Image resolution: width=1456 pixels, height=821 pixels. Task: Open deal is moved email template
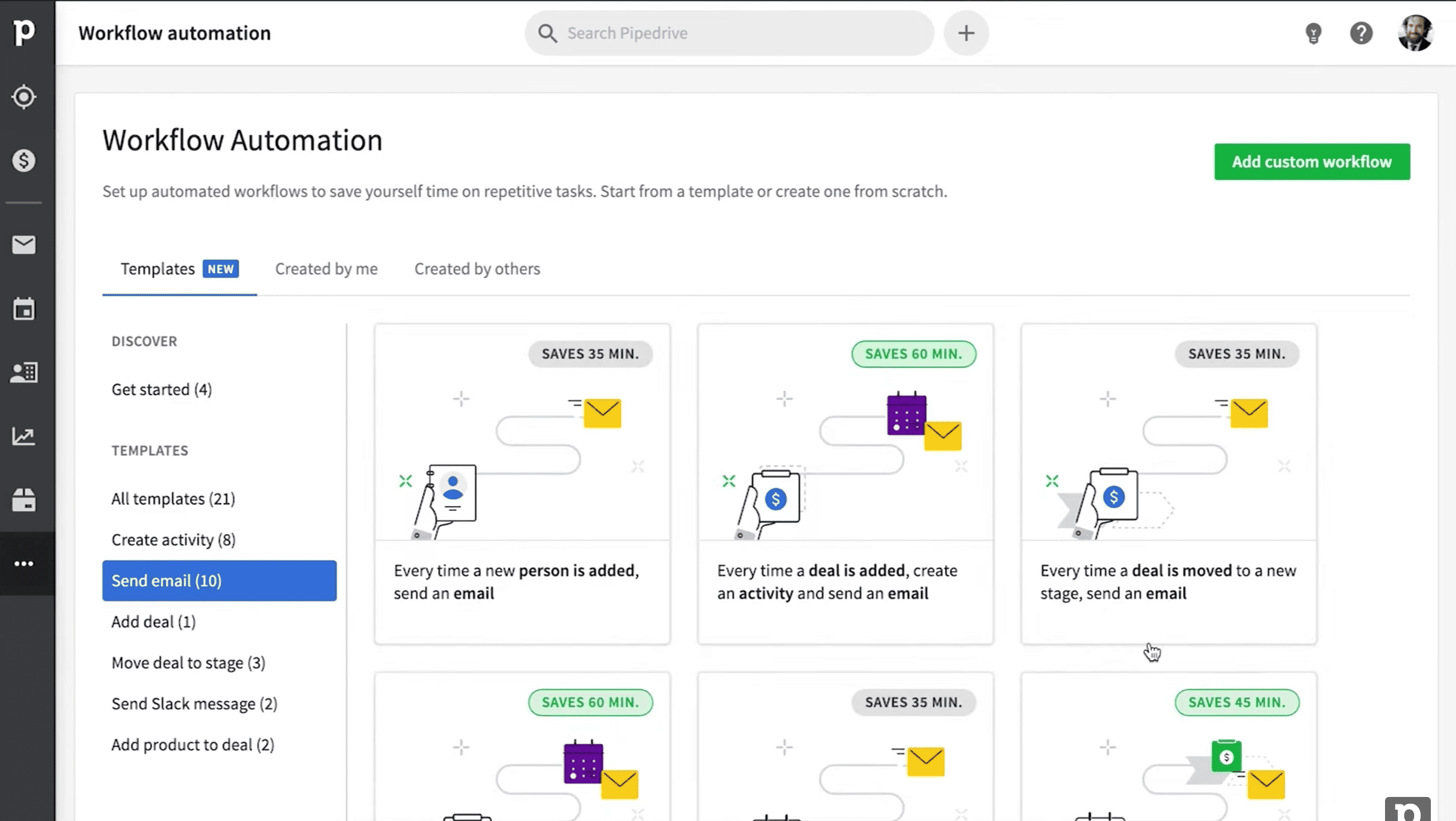point(1169,484)
